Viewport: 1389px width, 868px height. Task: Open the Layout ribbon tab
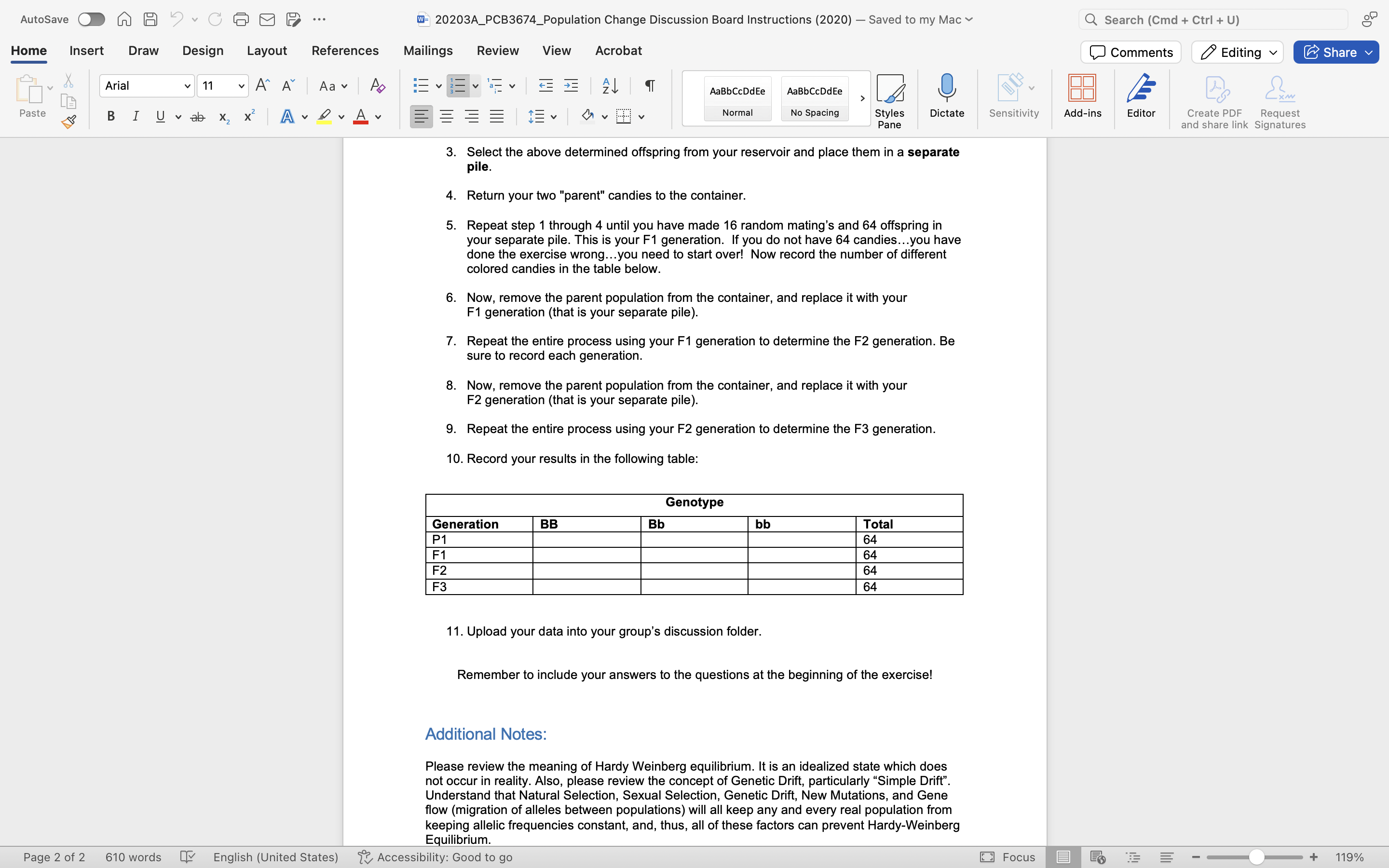coord(267,51)
